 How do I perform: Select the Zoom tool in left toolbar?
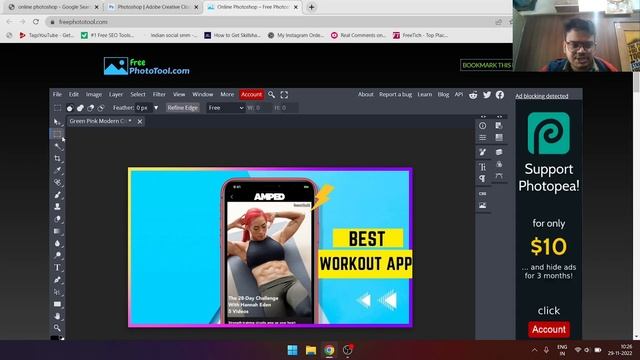[x=57, y=328]
